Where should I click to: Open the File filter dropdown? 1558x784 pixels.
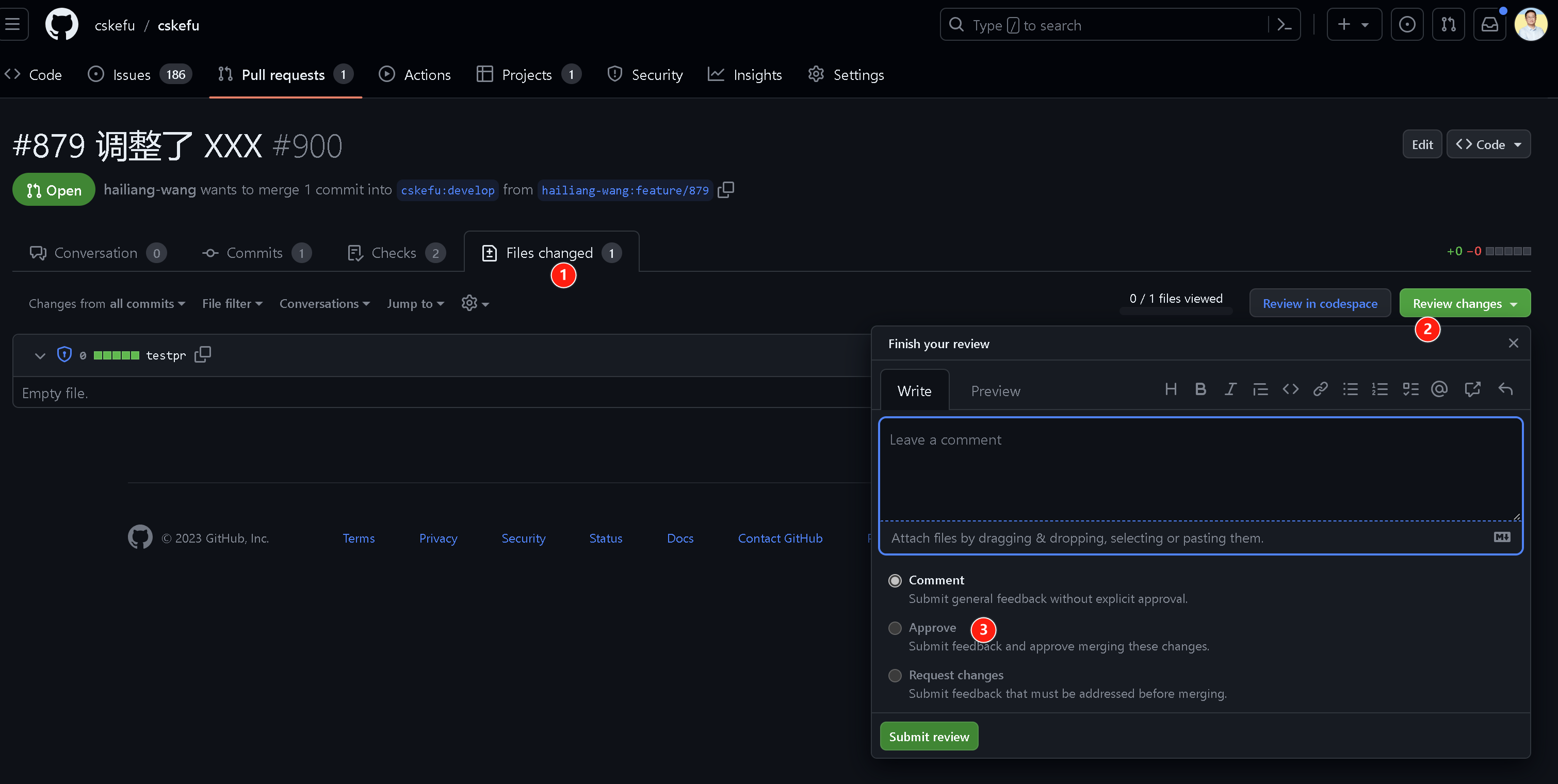click(x=232, y=303)
